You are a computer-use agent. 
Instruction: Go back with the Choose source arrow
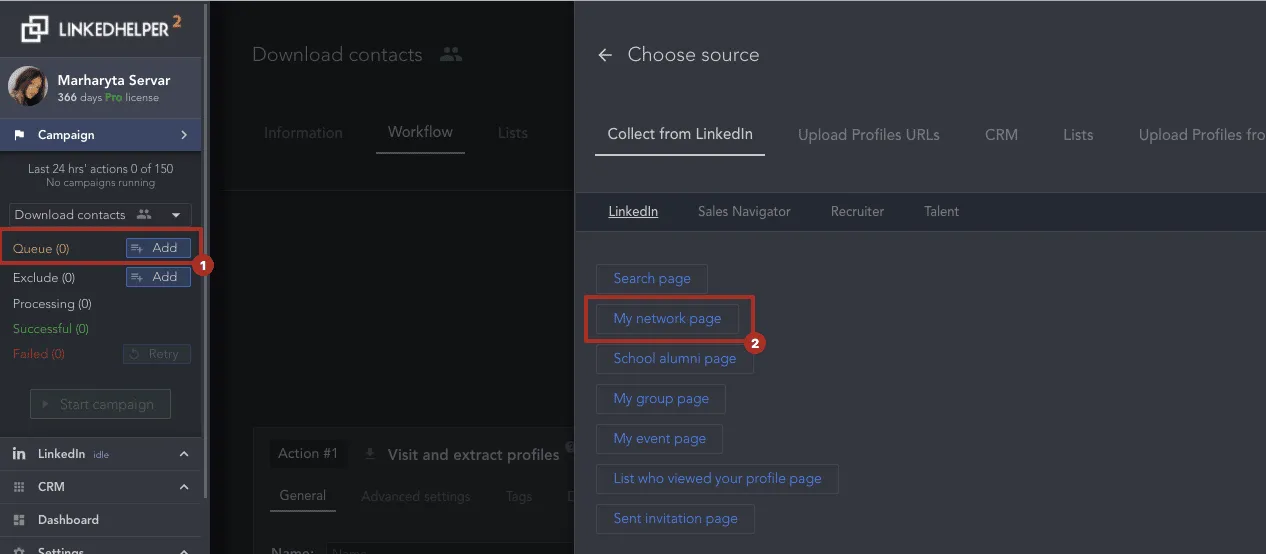tap(605, 55)
